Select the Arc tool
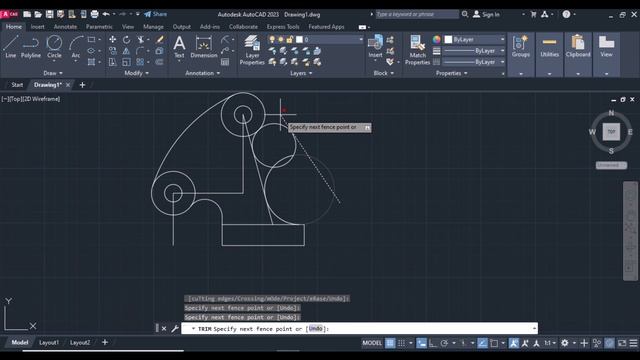Image resolution: width=640 pixels, height=360 pixels. (x=76, y=47)
